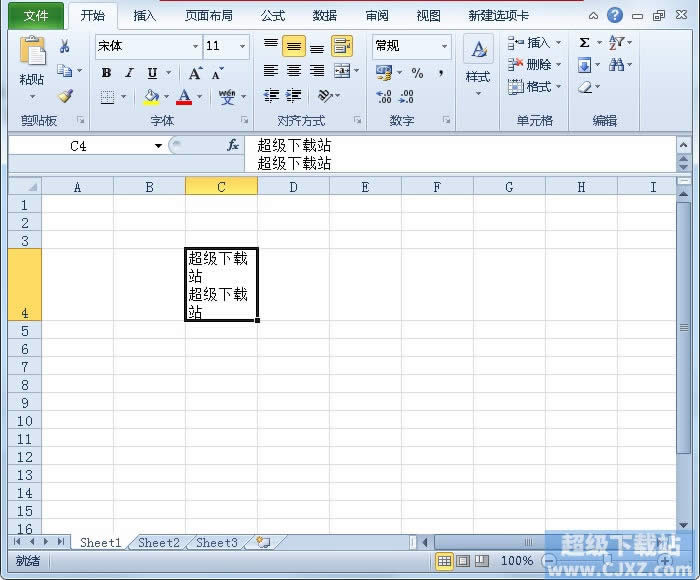Switch to Page Layout (页面布局) tab
This screenshot has height=580, width=700.
(x=209, y=16)
